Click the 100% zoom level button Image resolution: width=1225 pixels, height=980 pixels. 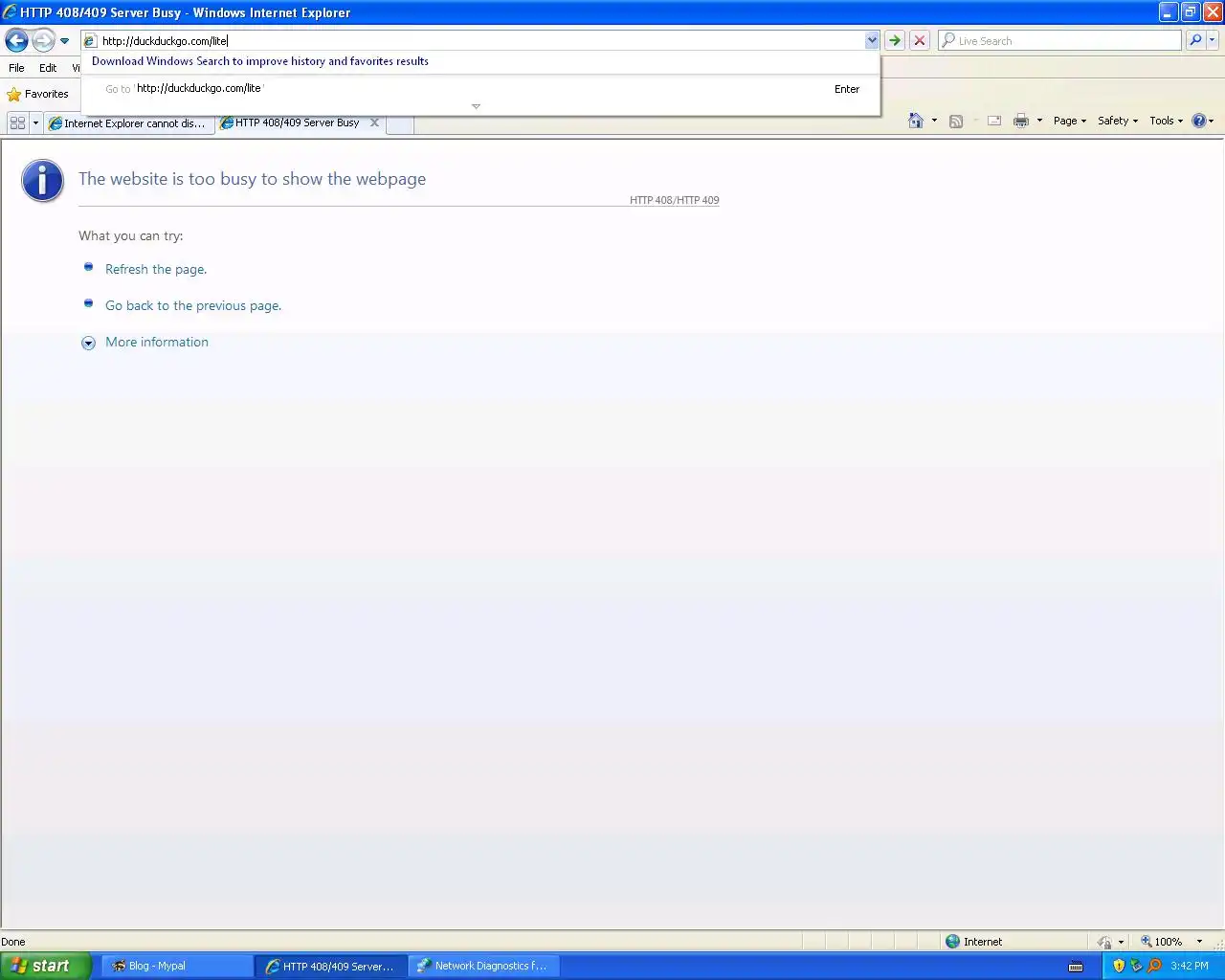1161,942
